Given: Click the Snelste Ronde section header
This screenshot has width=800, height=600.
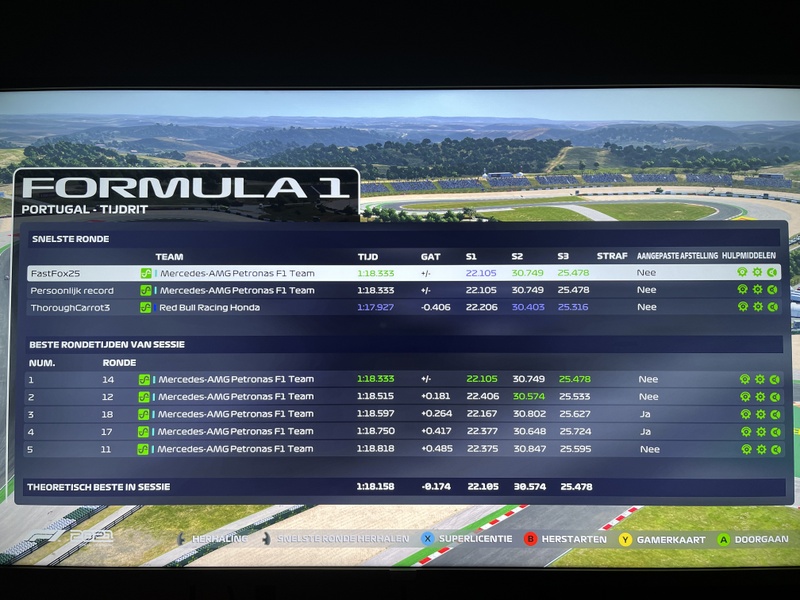Looking at the screenshot, I should click(x=70, y=239).
